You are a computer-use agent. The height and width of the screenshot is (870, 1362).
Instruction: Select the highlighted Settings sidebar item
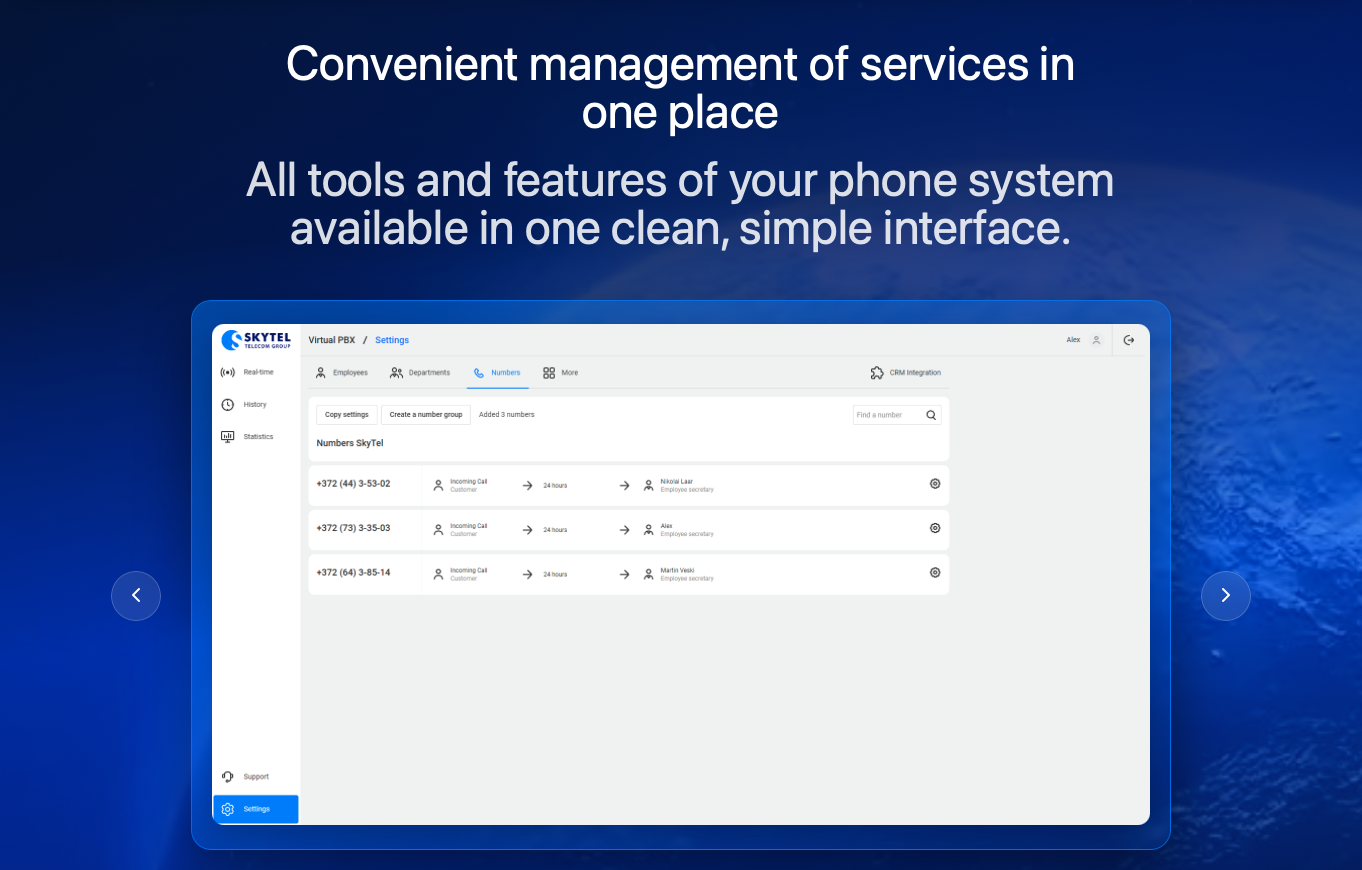[255, 809]
